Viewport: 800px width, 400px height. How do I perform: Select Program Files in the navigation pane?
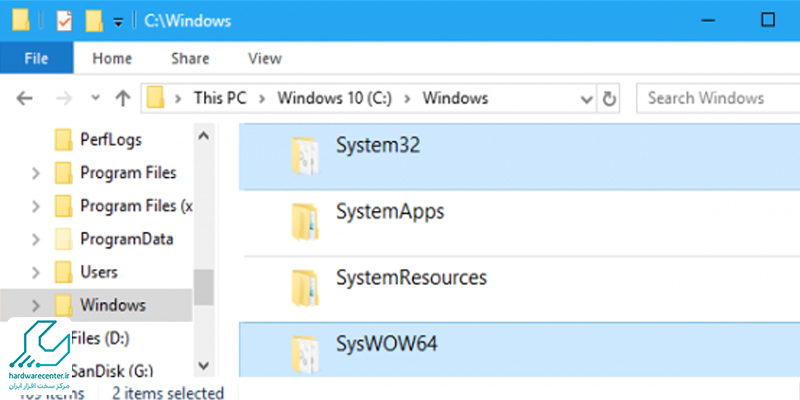coord(128,173)
